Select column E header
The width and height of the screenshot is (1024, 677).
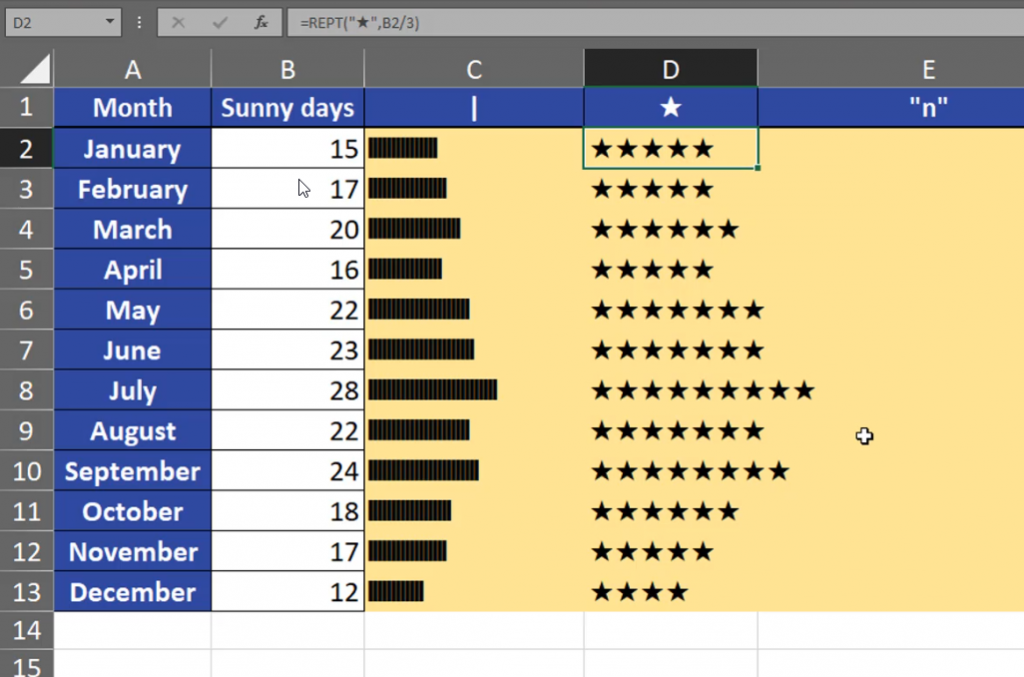coord(928,69)
